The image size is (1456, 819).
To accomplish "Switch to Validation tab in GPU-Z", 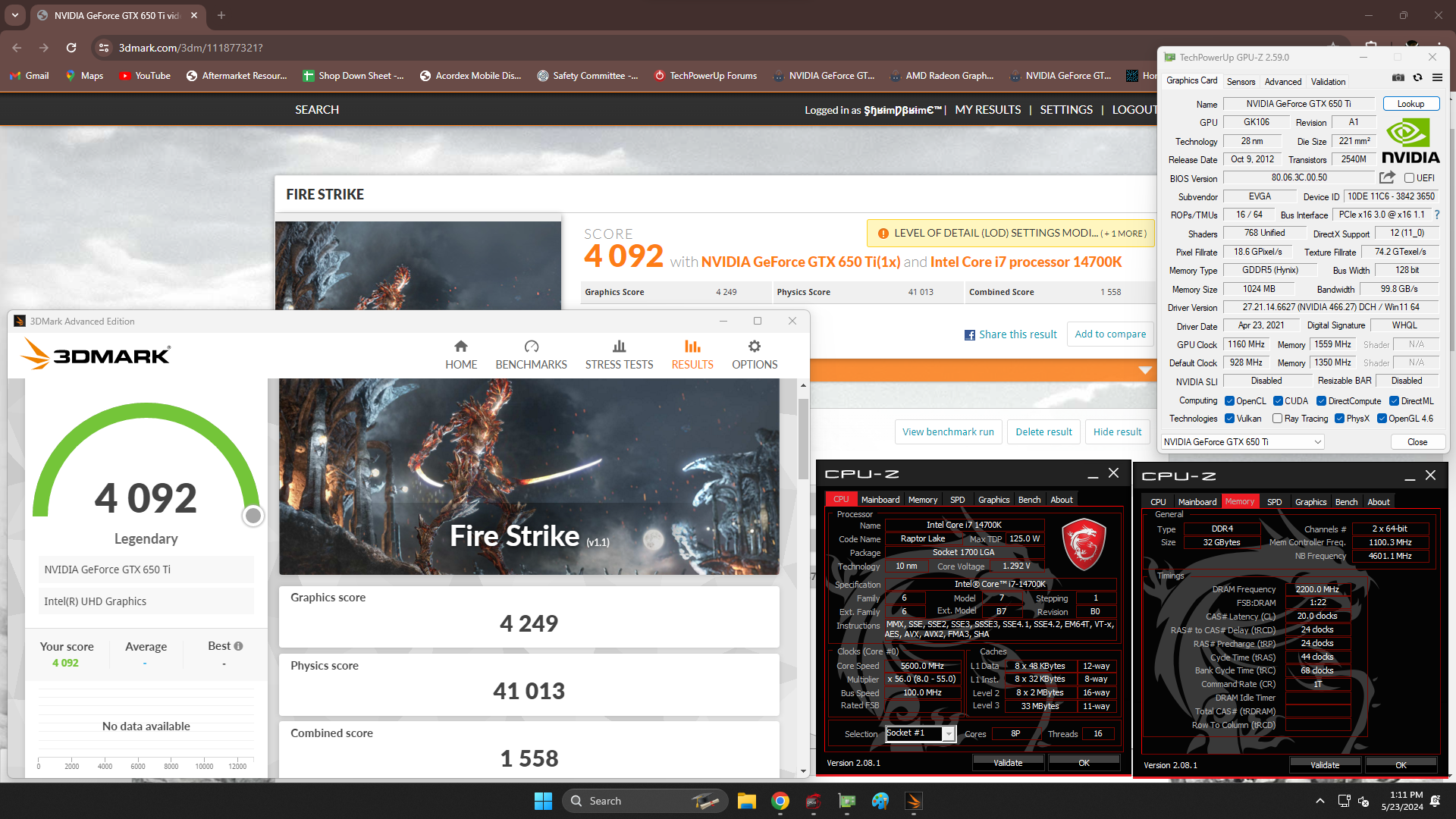I will tap(1328, 81).
